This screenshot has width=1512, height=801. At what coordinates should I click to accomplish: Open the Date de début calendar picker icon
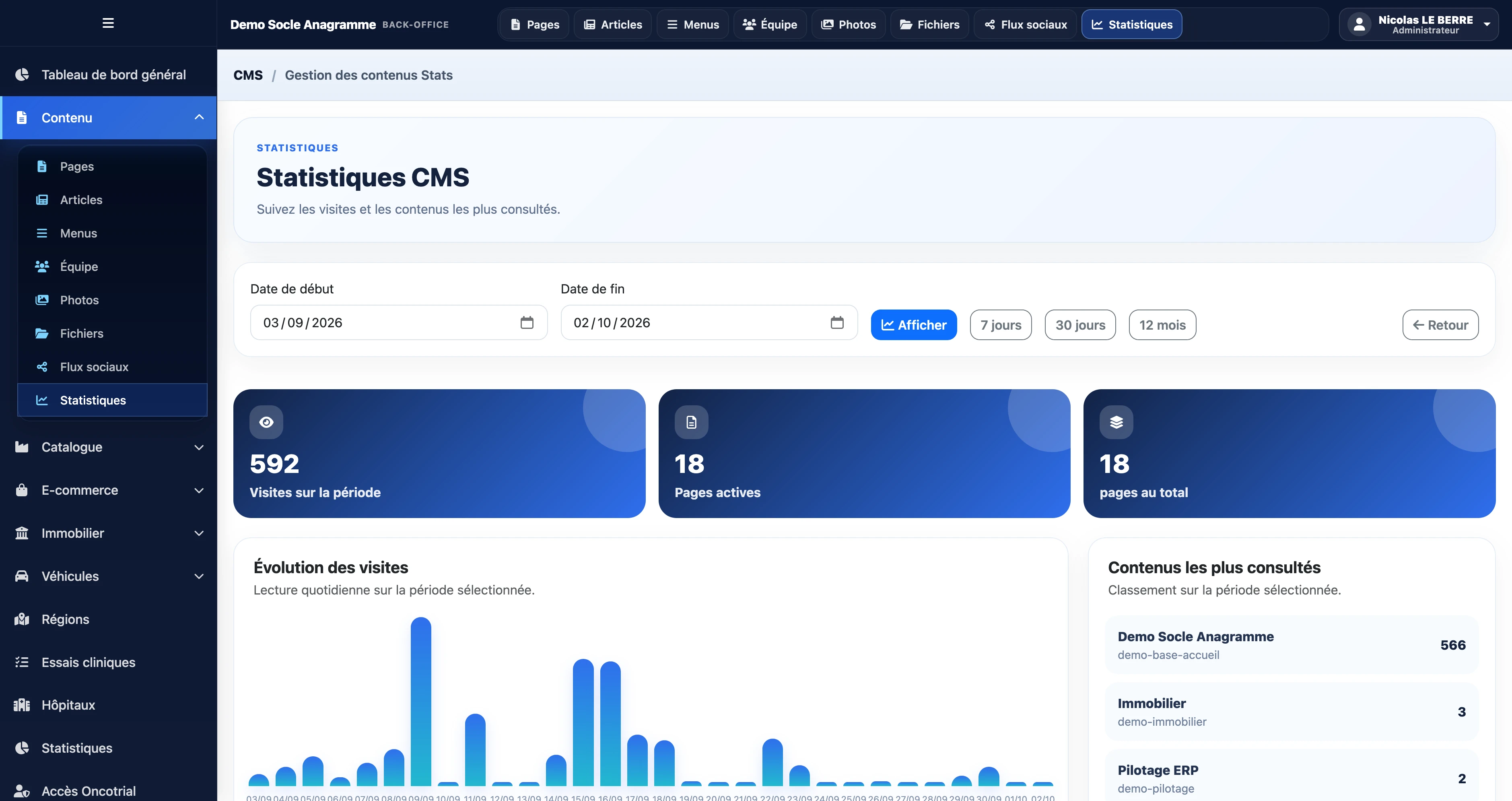click(527, 322)
